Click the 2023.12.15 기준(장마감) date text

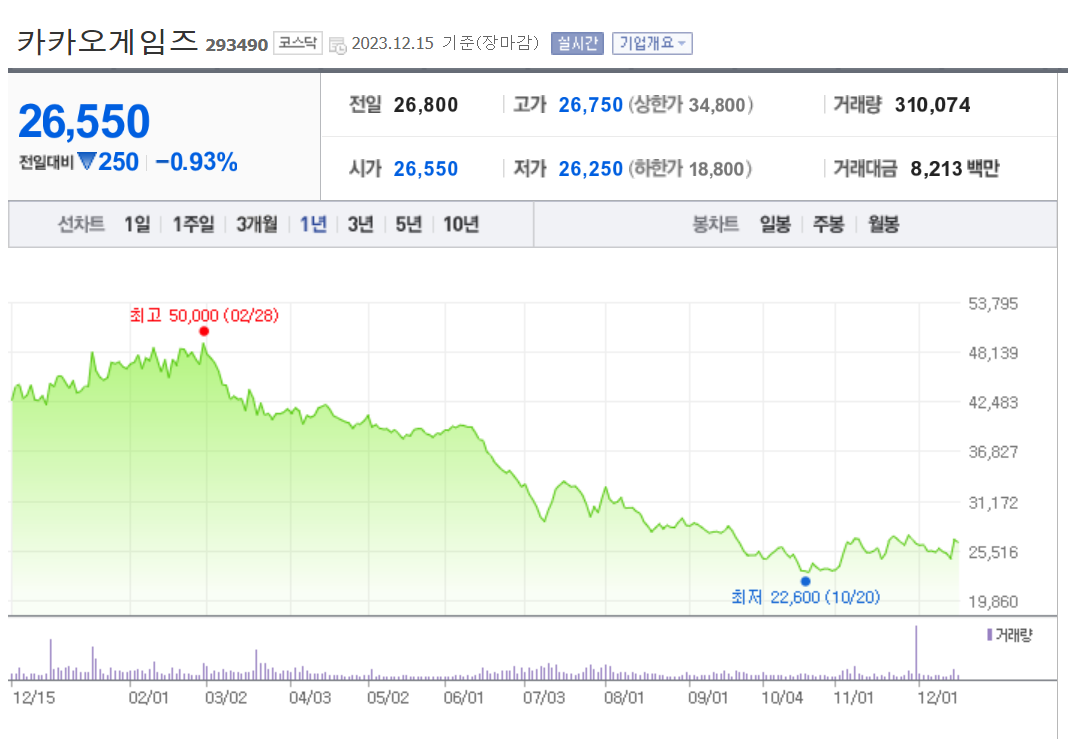(x=445, y=44)
